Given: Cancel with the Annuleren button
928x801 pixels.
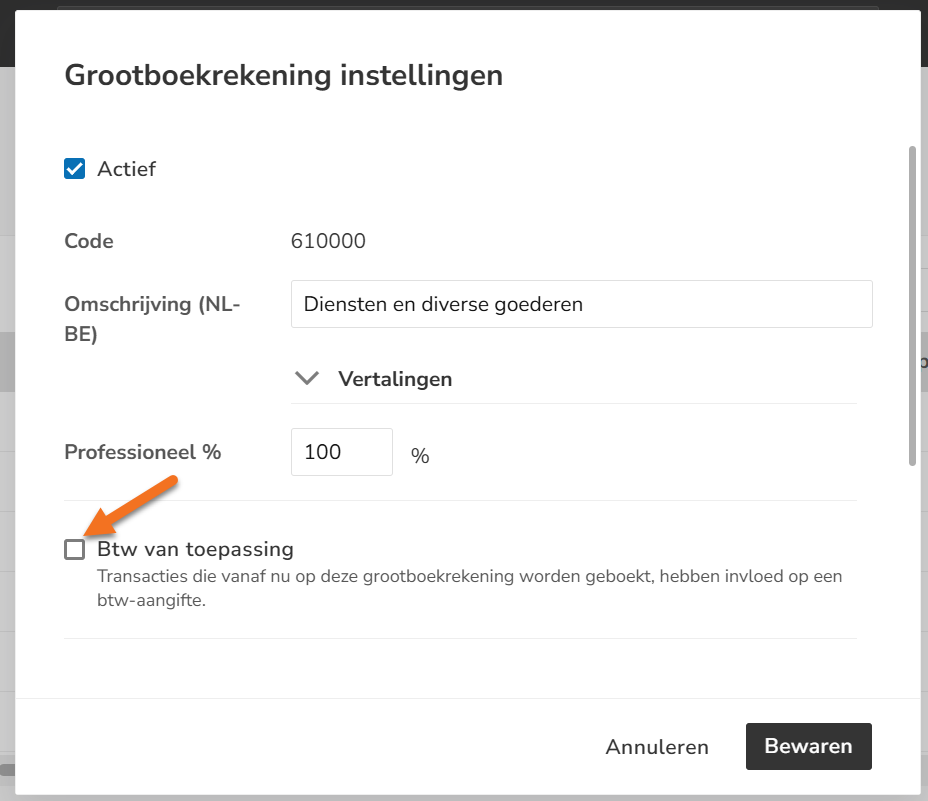Looking at the screenshot, I should 657,747.
